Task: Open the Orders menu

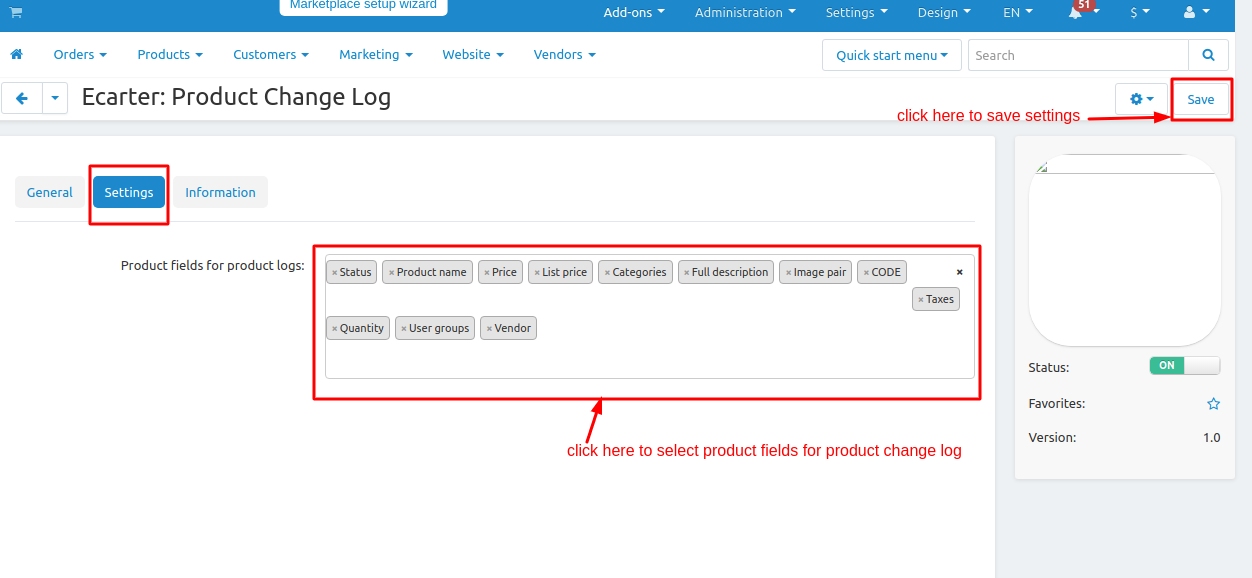Action: click(x=80, y=55)
